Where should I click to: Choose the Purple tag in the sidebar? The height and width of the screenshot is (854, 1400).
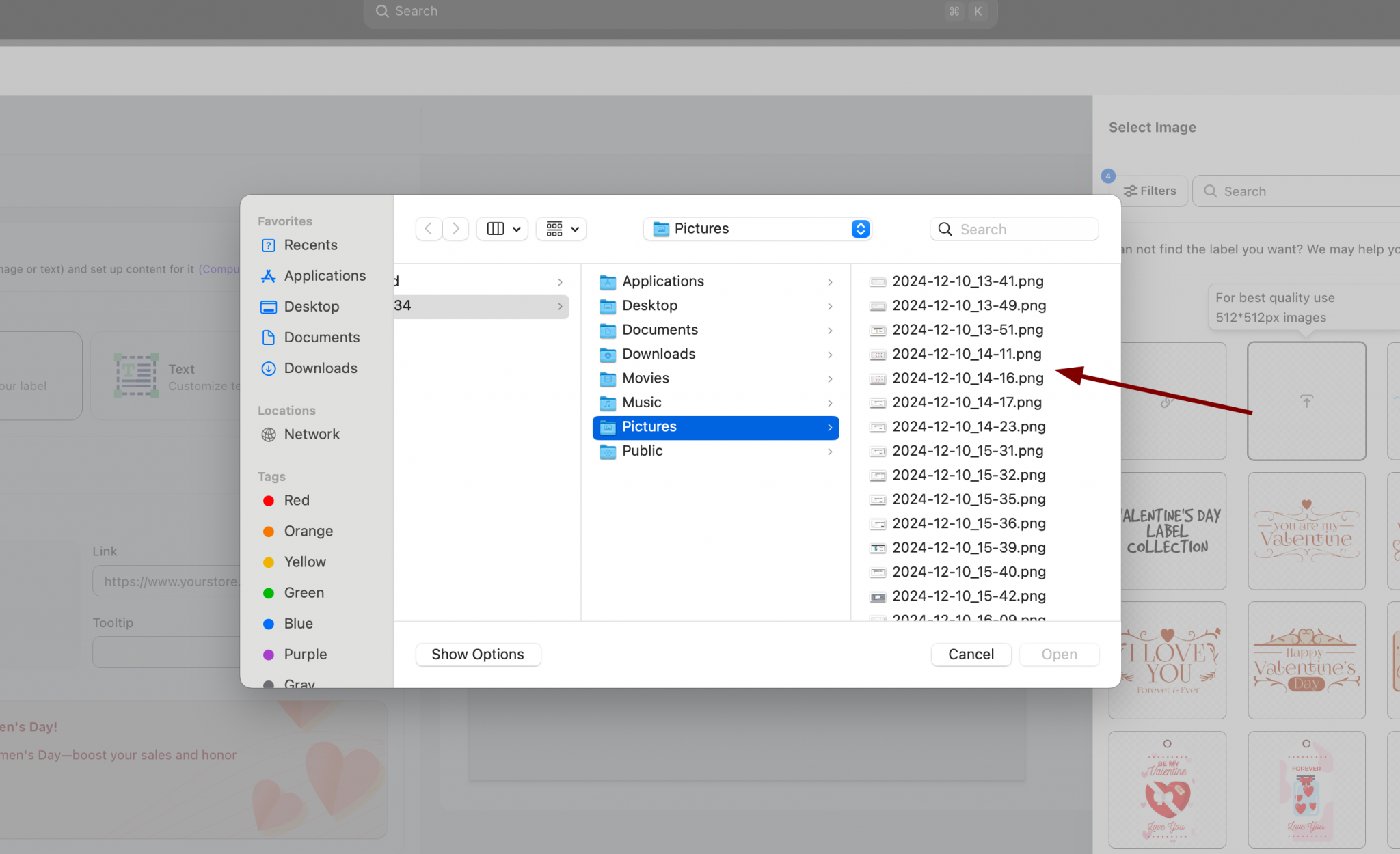305,655
